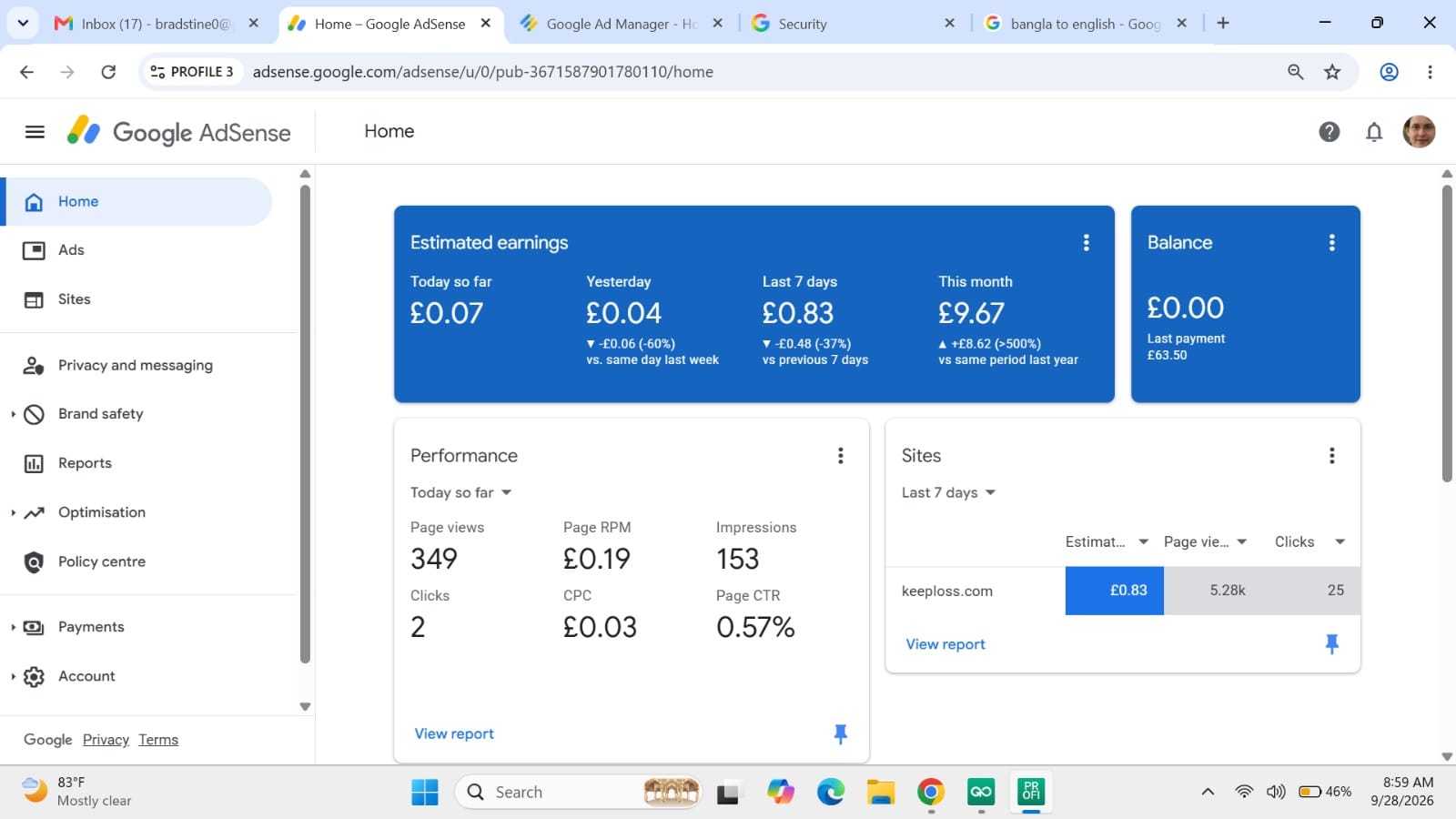This screenshot has height=819, width=1456.
Task: Open Sites card three-dot menu
Action: [1331, 456]
